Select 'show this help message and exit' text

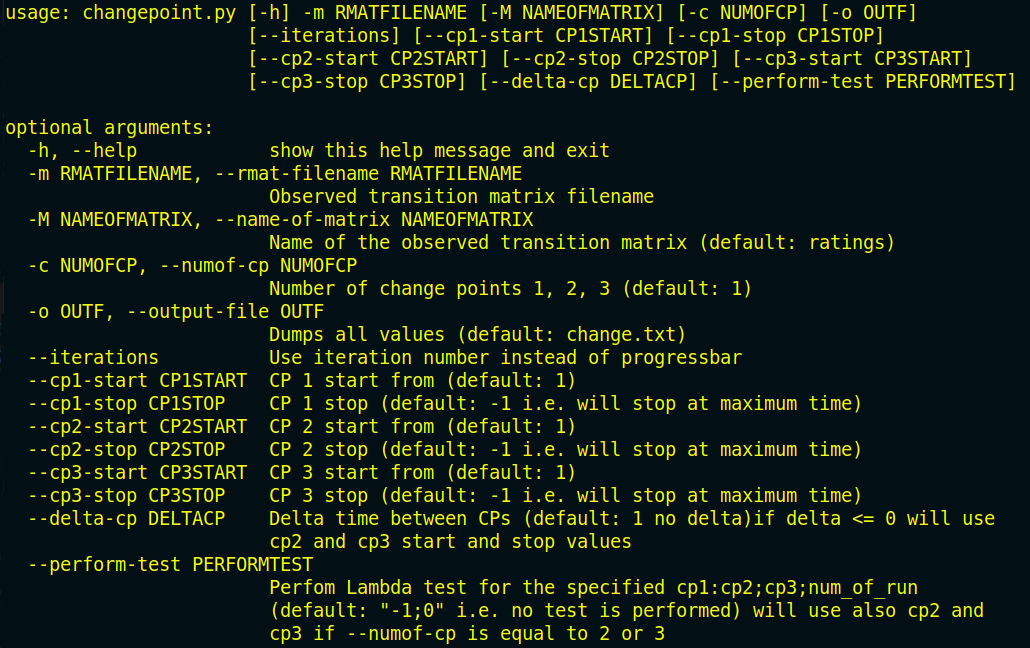click(439, 151)
